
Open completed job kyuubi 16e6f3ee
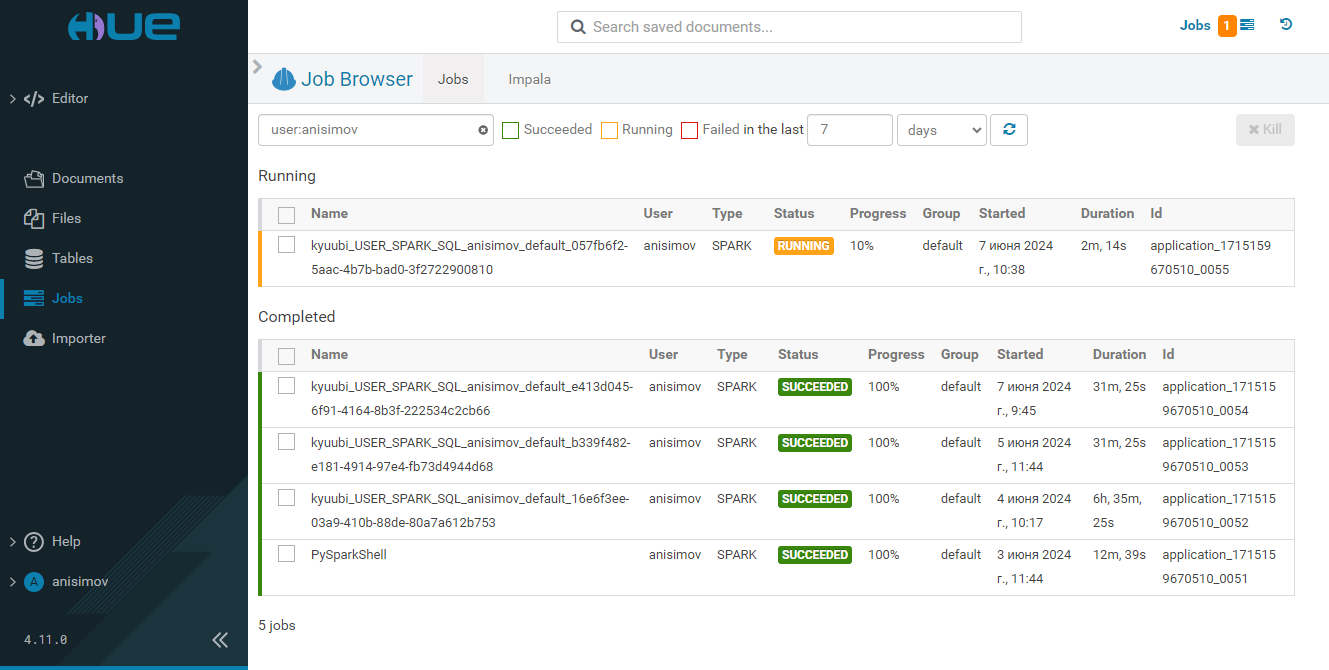tap(470, 511)
